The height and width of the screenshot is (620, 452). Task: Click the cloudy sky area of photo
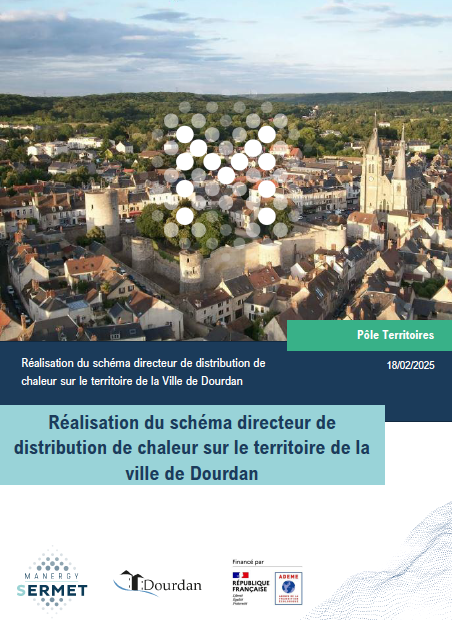click(226, 46)
